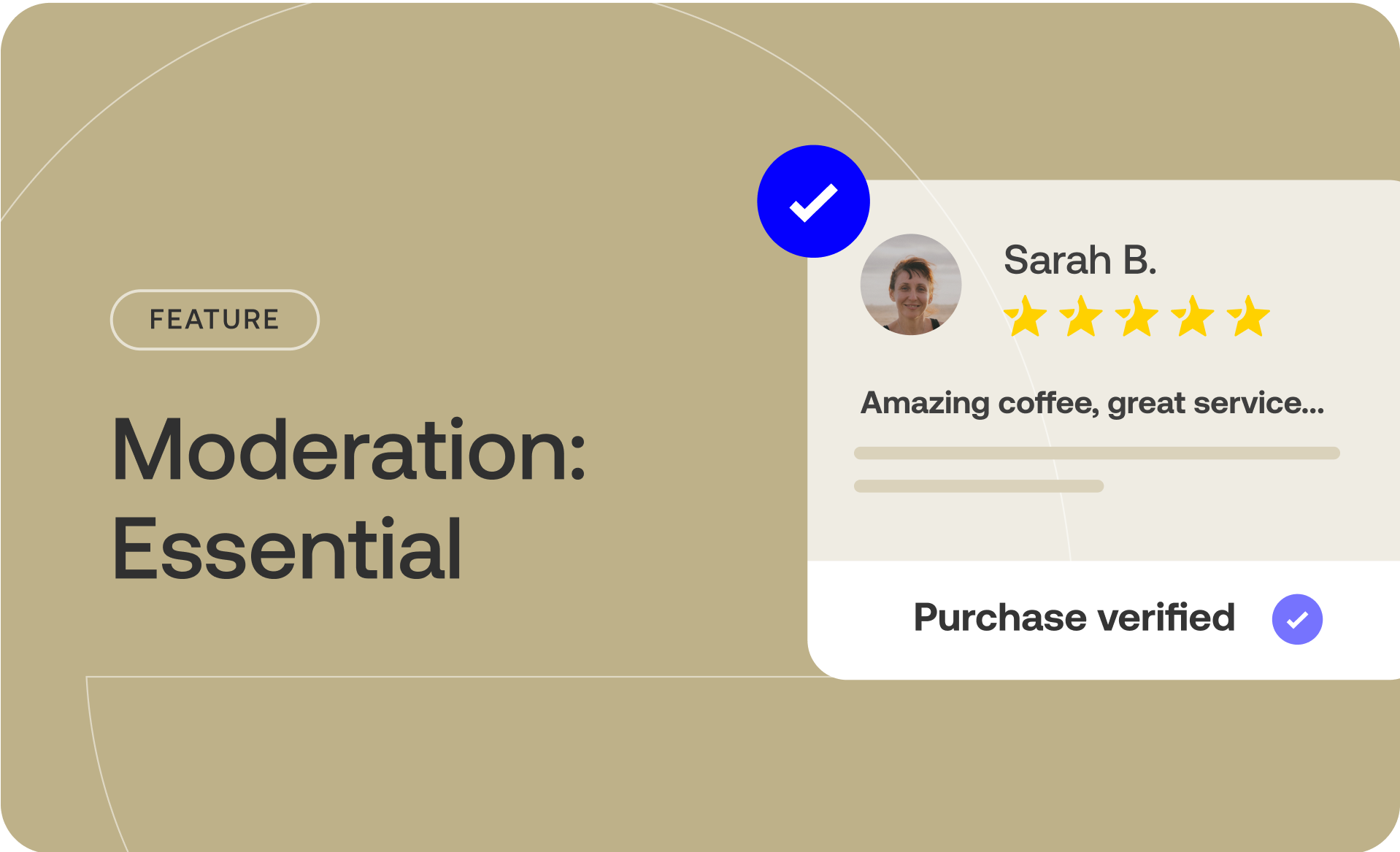Click the word 'Purchase' in the footer

1000,618
